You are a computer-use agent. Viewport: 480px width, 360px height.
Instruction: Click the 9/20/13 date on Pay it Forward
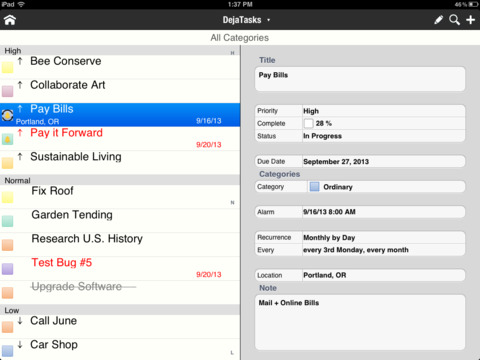tap(209, 145)
